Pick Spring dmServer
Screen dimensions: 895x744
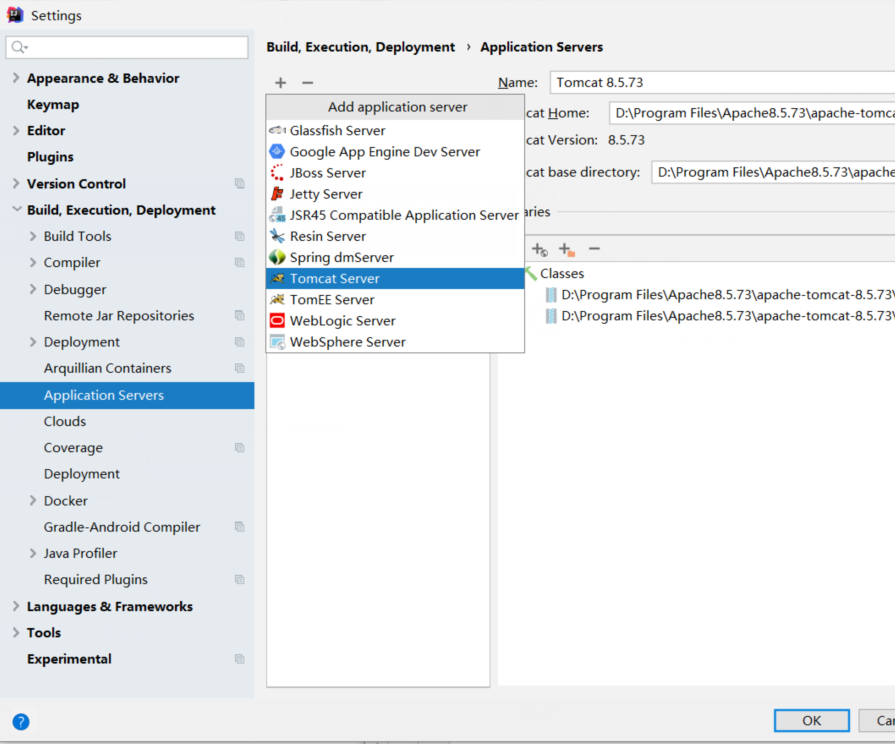(395, 258)
